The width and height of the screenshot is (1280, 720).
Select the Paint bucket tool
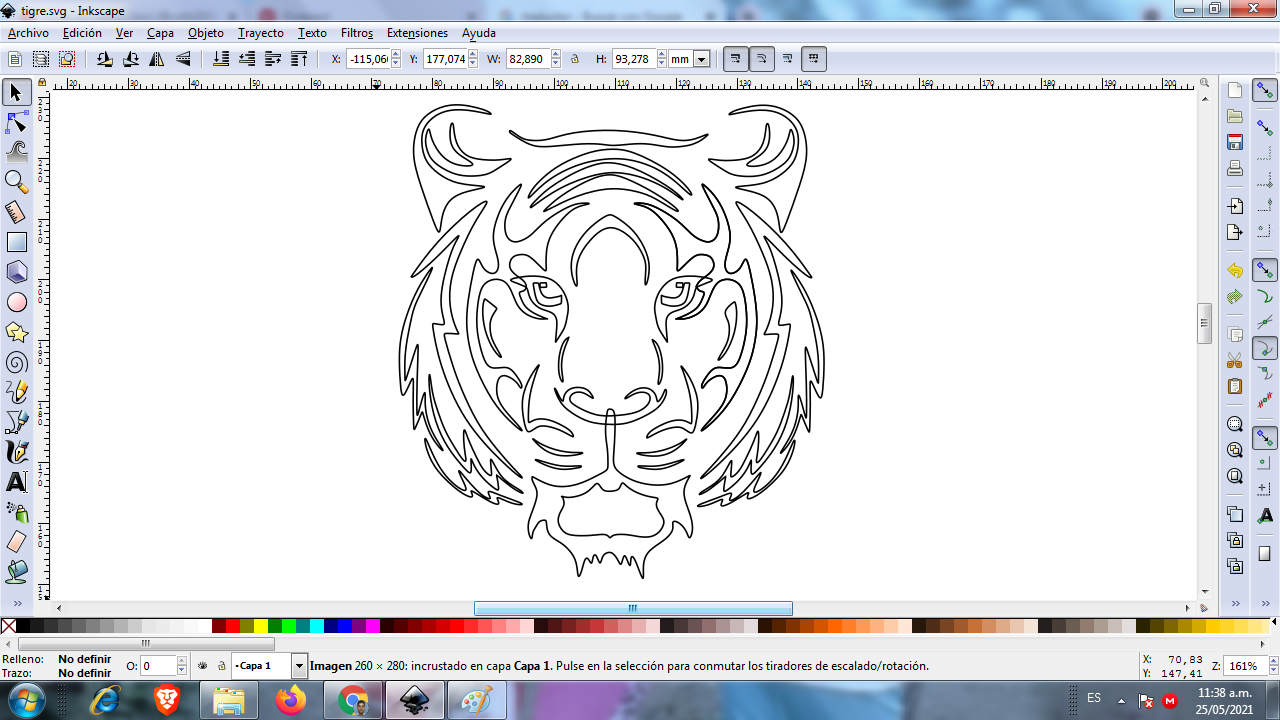[16, 571]
